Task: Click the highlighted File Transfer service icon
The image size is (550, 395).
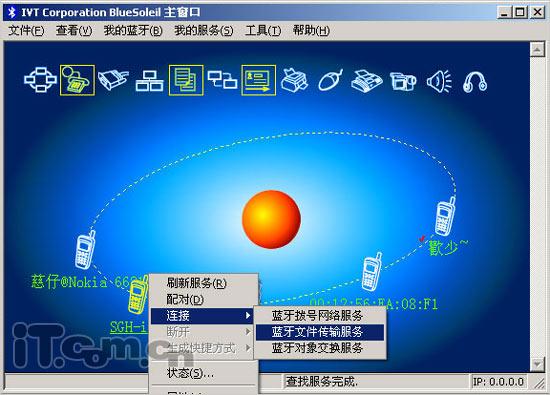Action: 186,80
